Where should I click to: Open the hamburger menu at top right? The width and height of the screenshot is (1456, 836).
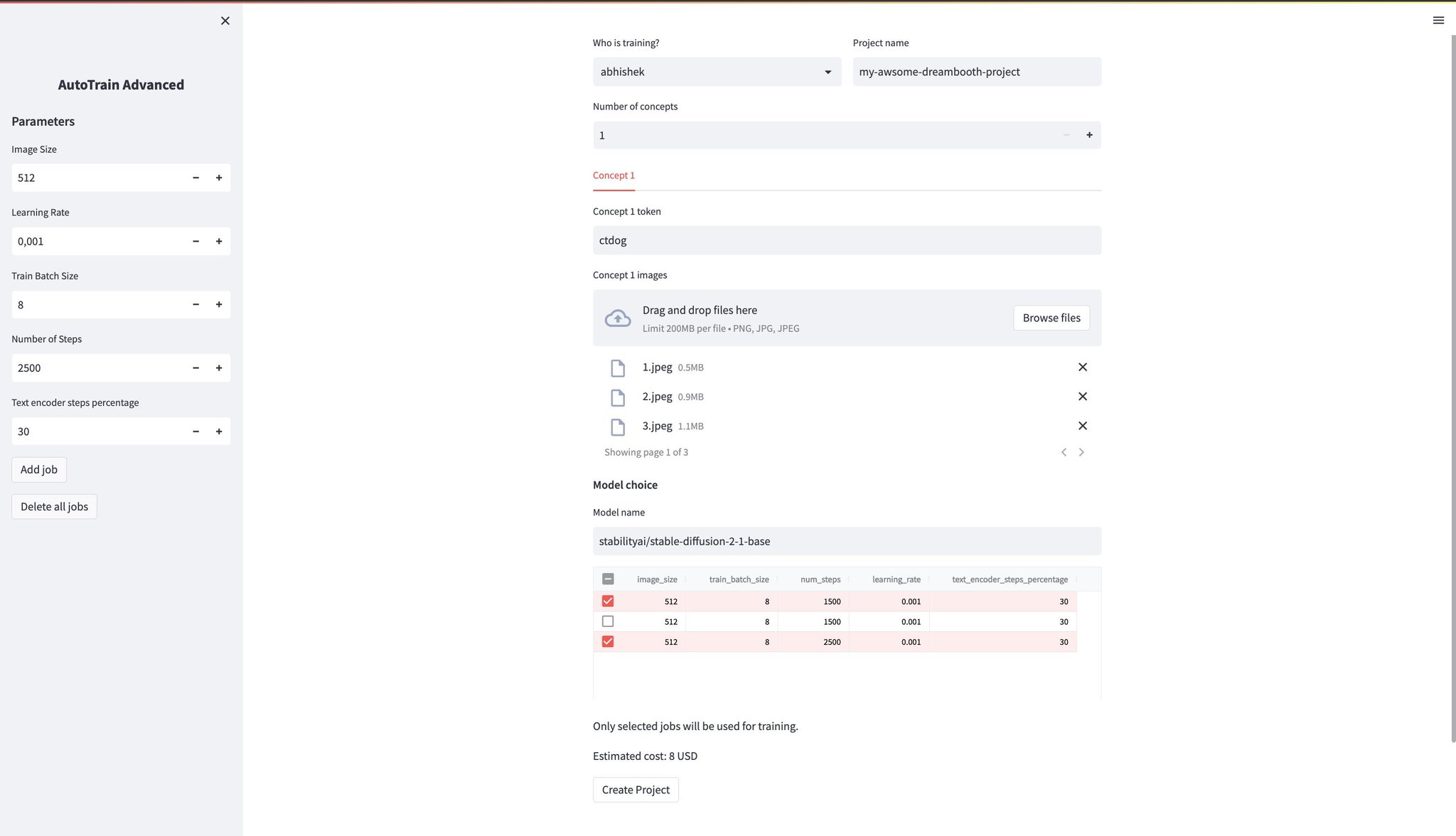coord(1438,20)
